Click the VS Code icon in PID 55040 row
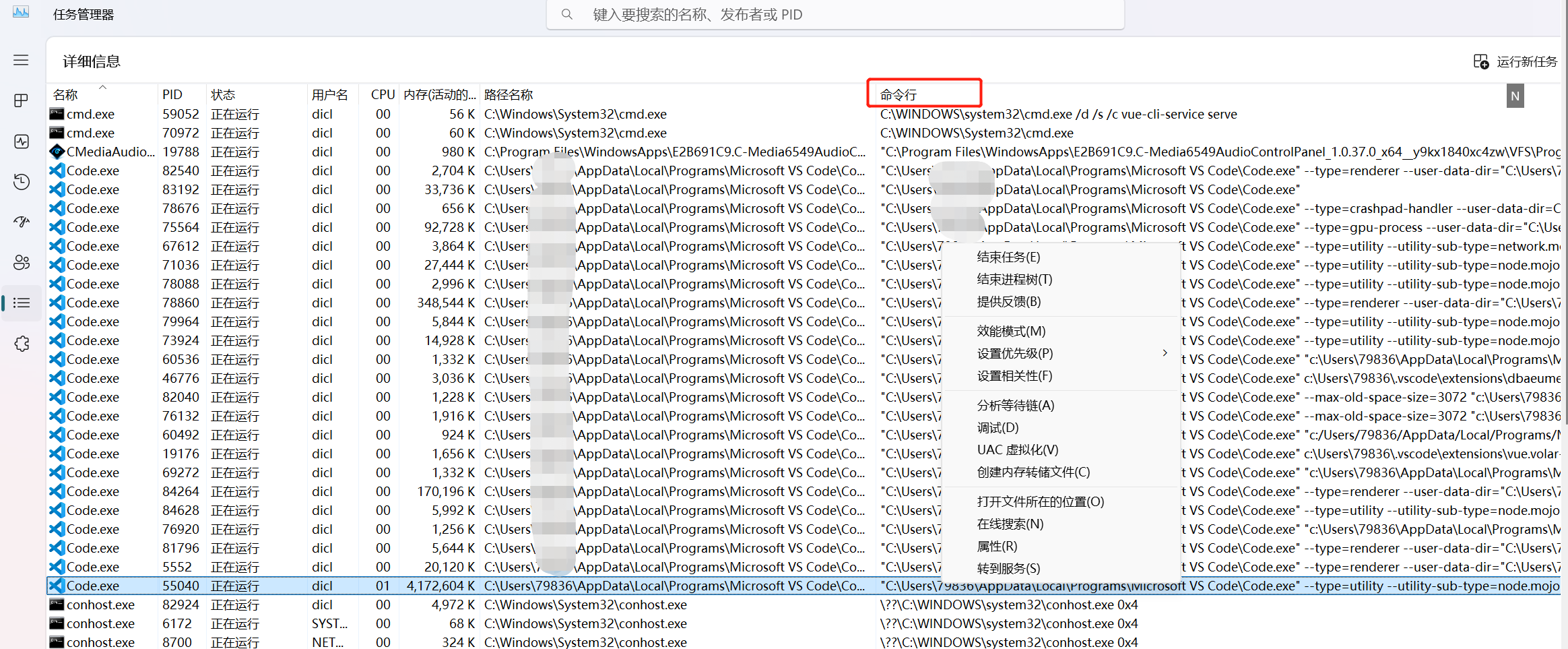Image resolution: width=1568 pixels, height=649 pixels. (x=57, y=586)
